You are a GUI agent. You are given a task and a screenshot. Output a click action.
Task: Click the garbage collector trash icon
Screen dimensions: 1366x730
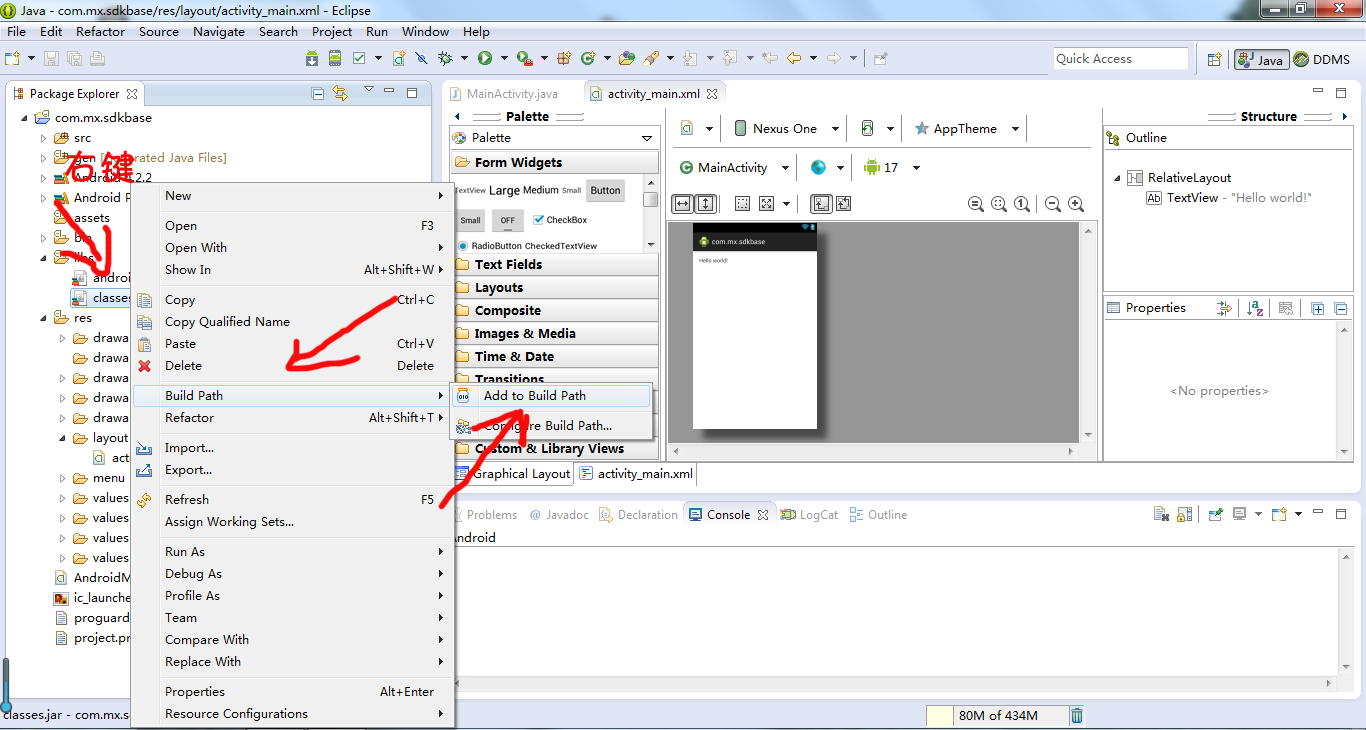tap(1076, 715)
